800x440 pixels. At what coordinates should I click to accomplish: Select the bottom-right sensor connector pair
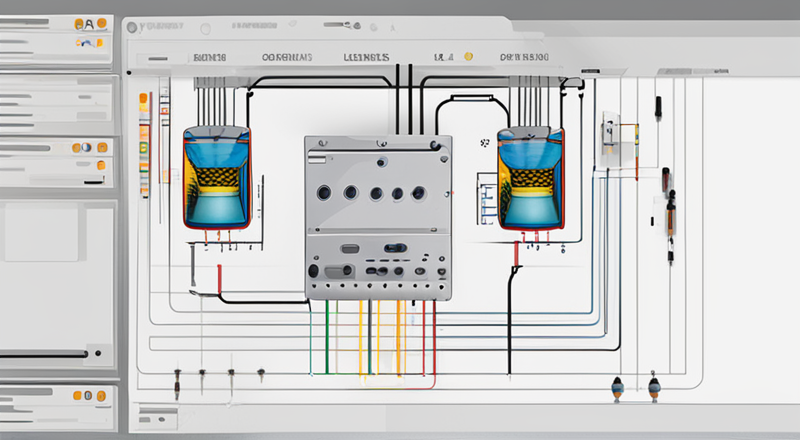[634, 386]
